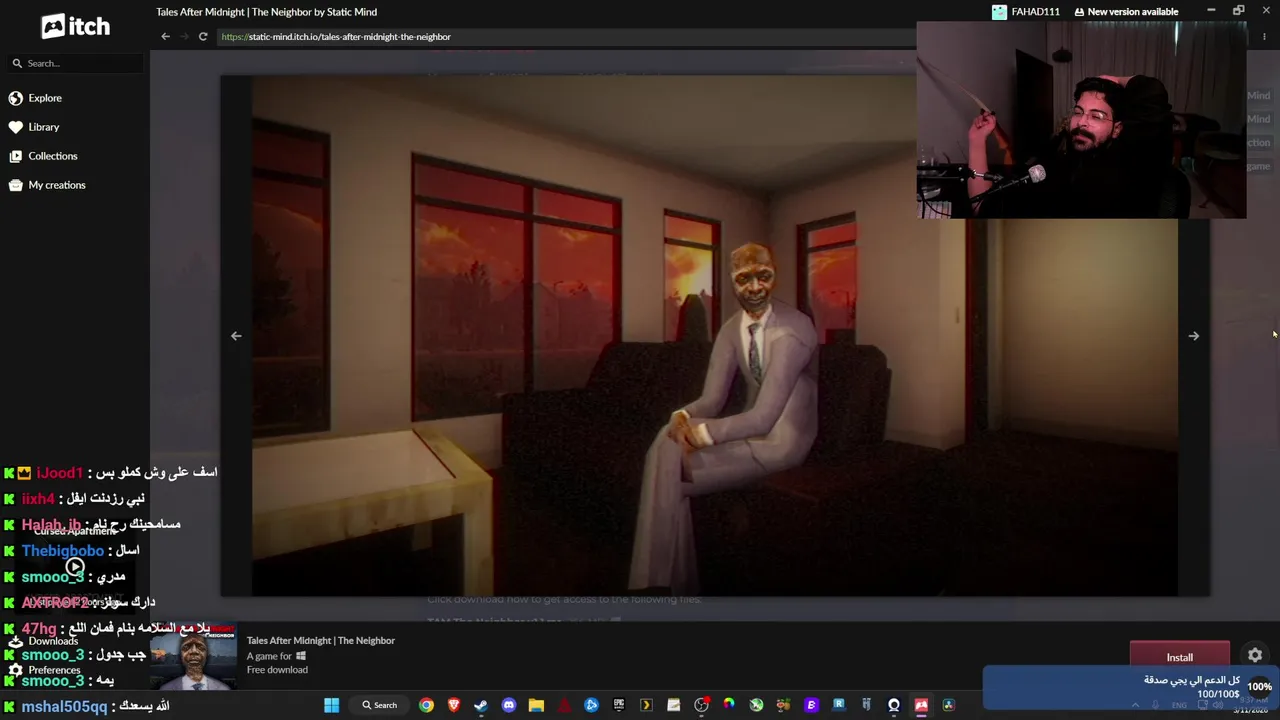Open Steam from the taskbar
The width and height of the screenshot is (1280, 720).
pyautogui.click(x=481, y=705)
